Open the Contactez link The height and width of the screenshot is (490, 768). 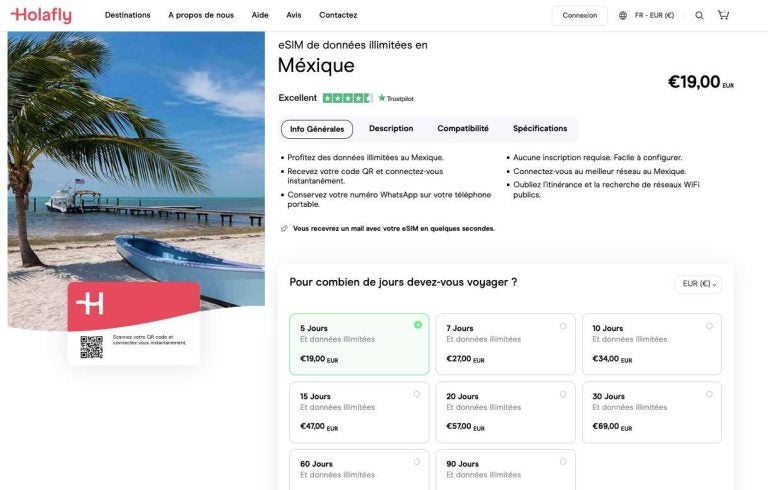tap(338, 15)
